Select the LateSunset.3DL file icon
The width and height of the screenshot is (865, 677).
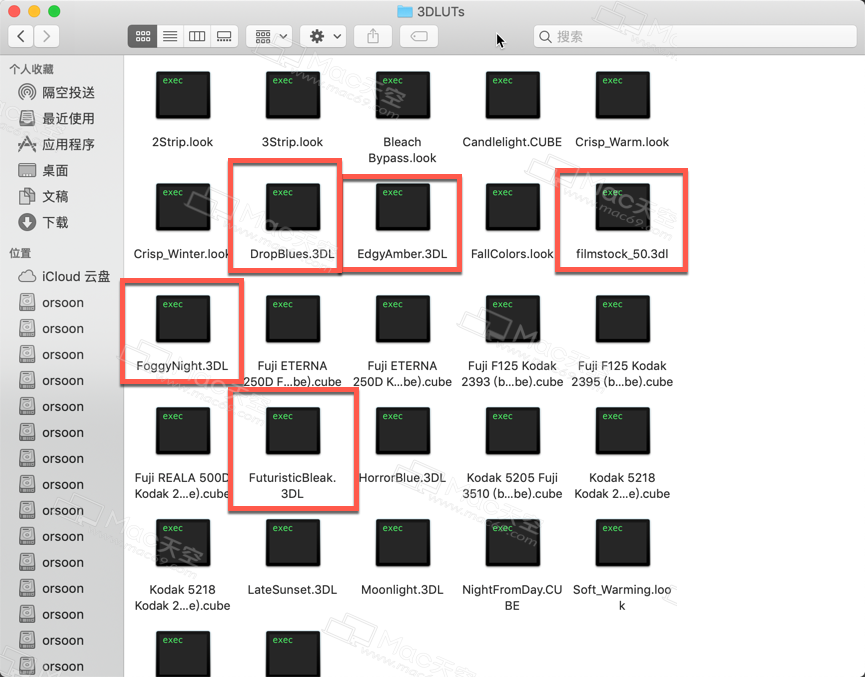292,543
